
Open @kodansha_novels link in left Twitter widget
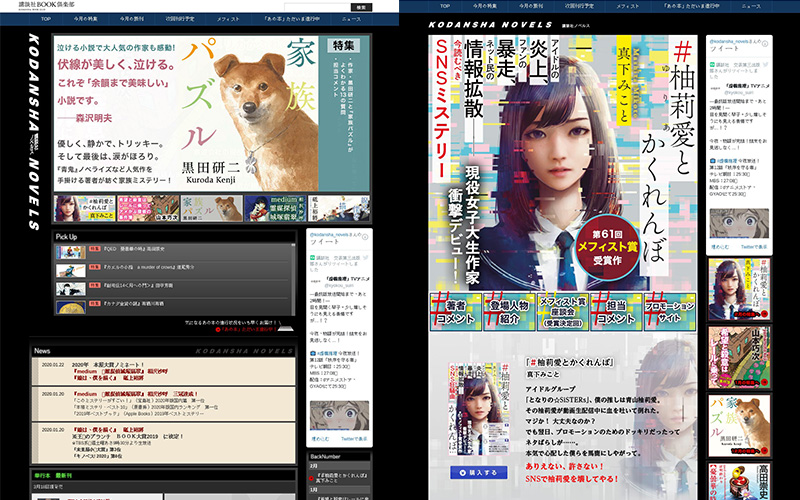[x=330, y=235]
